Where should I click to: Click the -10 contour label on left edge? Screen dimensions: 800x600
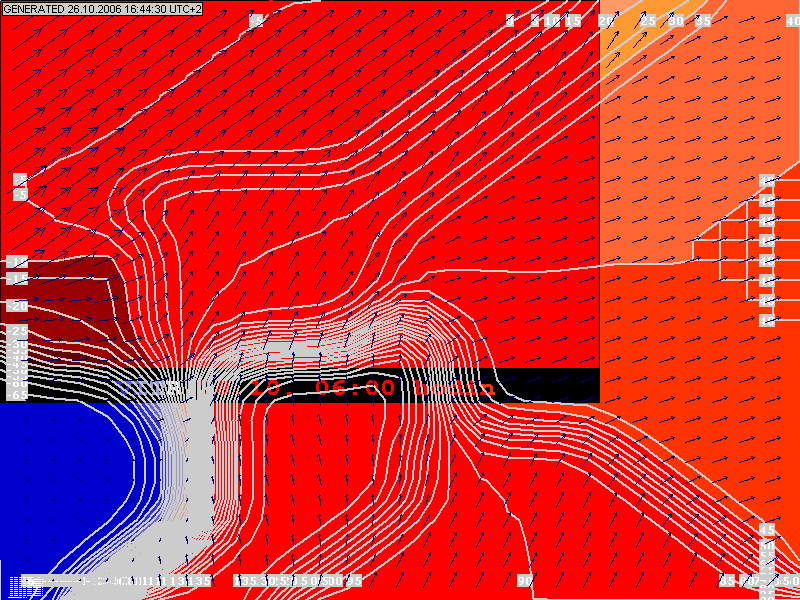pos(17,262)
